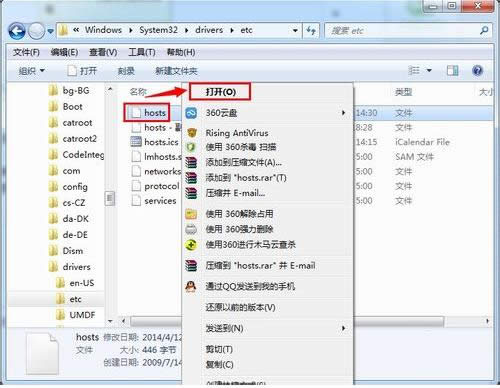Image resolution: width=500 pixels, height=388 pixels.
Task: Select the hosts.ics calendar file icon
Action: 136,142
